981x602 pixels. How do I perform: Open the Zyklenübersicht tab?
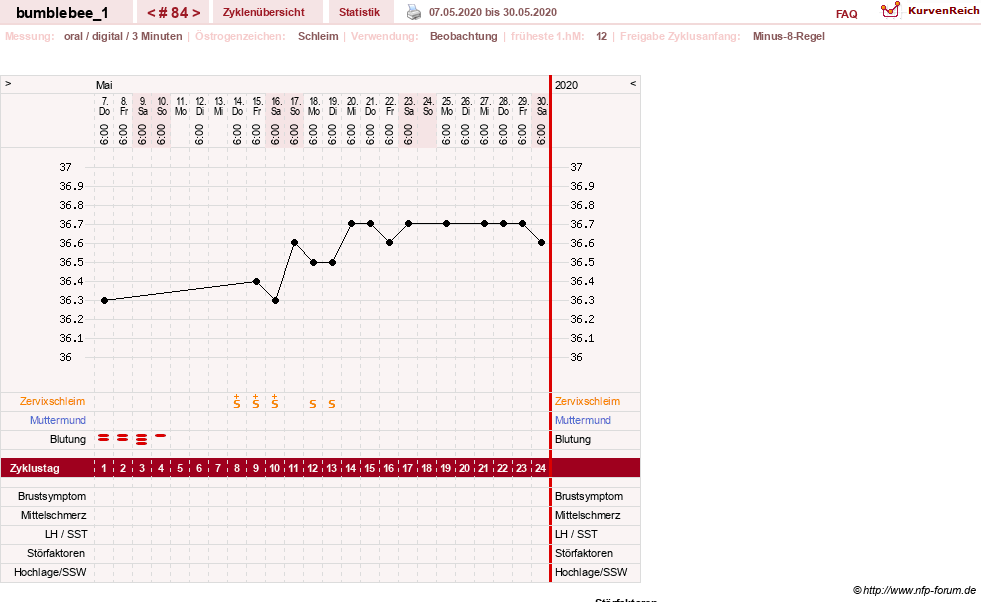[263, 12]
